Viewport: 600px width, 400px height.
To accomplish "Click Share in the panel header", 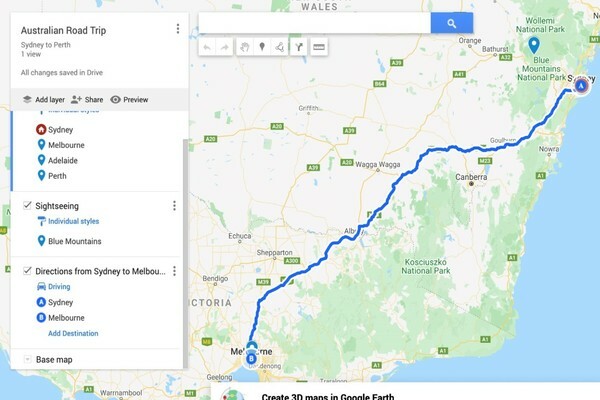I will tap(87, 100).
